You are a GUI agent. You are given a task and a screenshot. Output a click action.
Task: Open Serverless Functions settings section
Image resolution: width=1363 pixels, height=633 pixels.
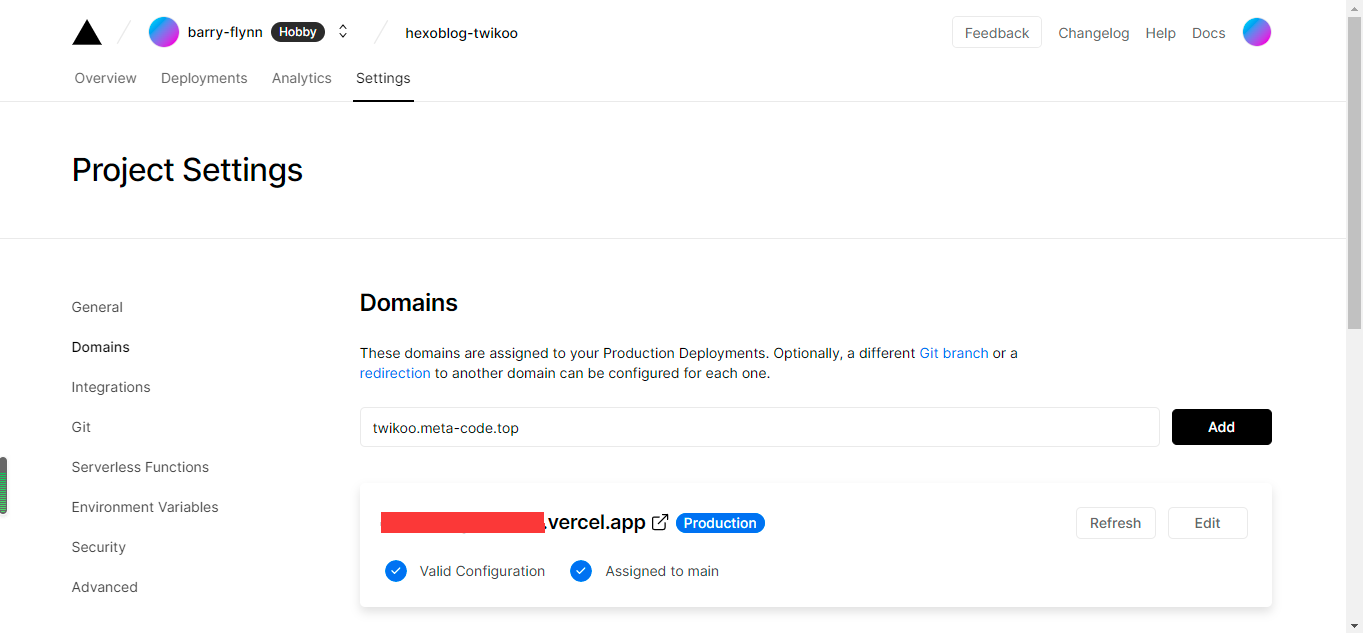click(x=140, y=467)
